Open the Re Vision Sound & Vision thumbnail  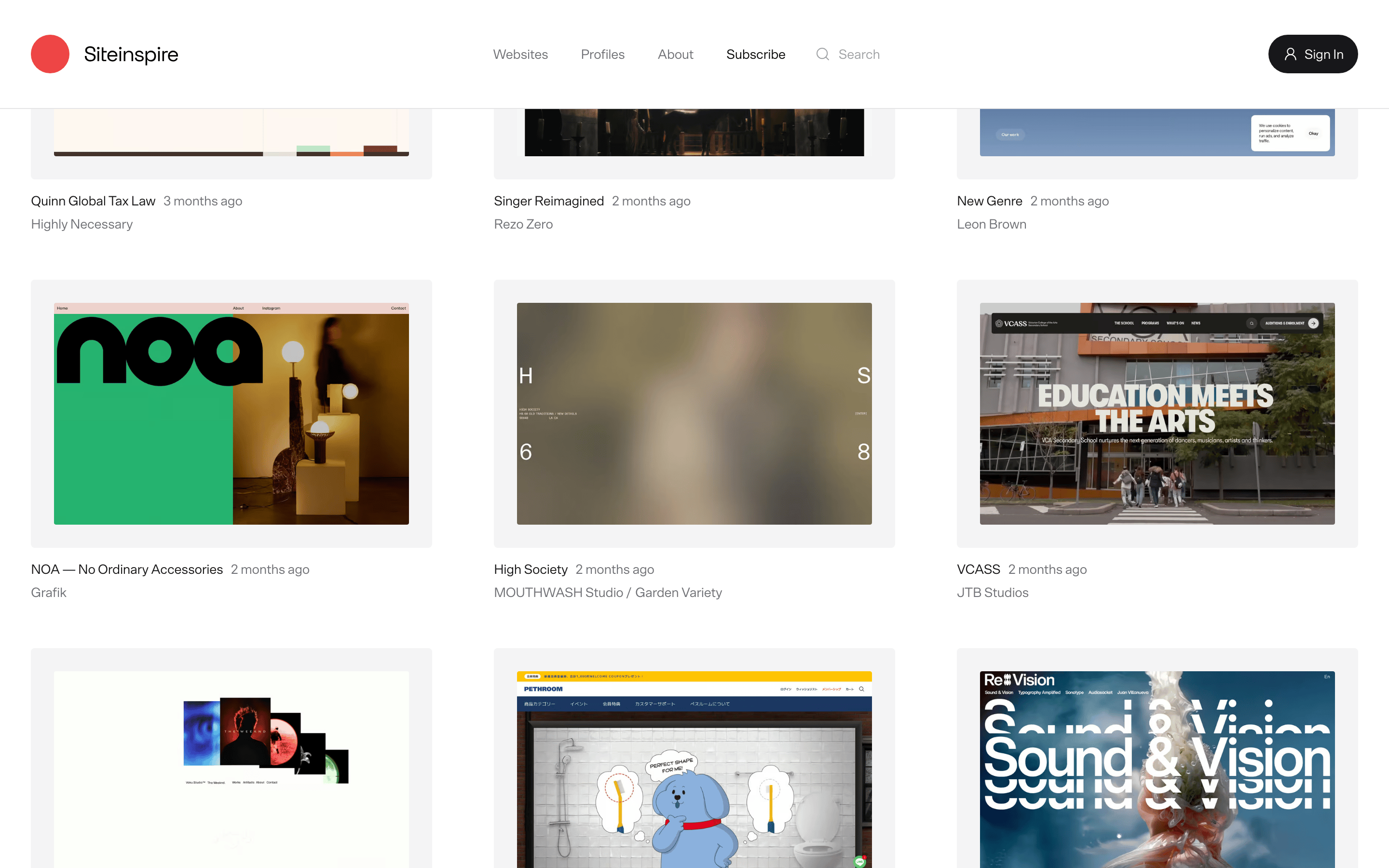tap(1157, 769)
